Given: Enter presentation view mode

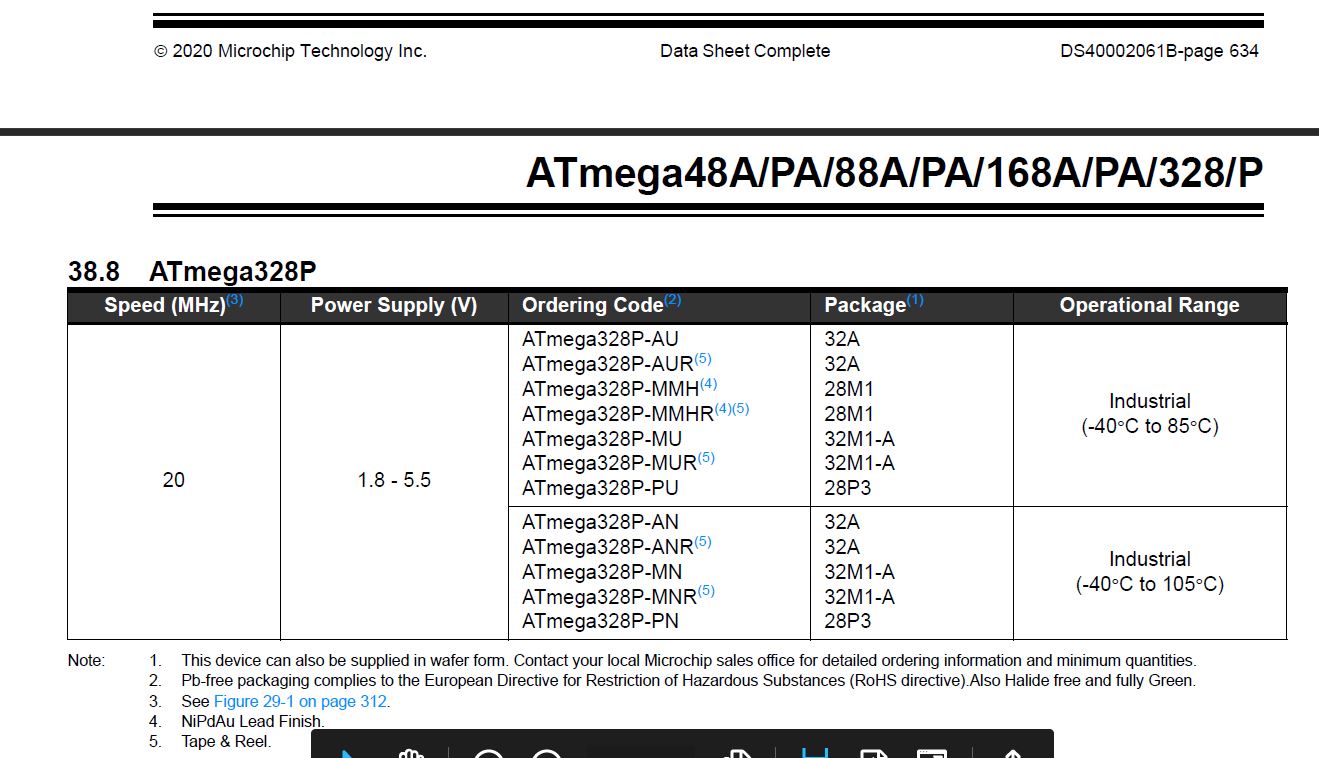Looking at the screenshot, I should [933, 750].
